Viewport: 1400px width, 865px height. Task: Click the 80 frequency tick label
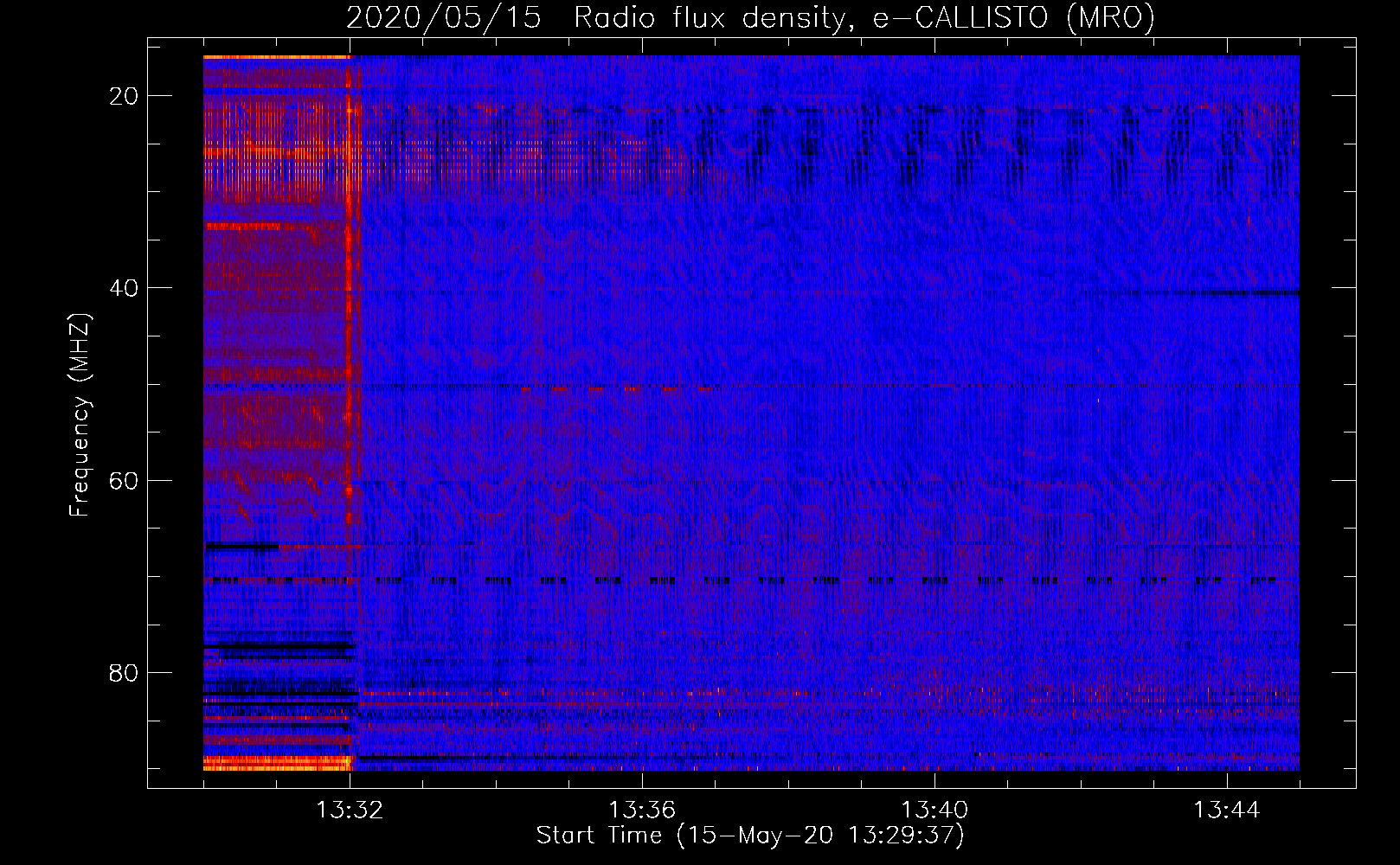125,672
